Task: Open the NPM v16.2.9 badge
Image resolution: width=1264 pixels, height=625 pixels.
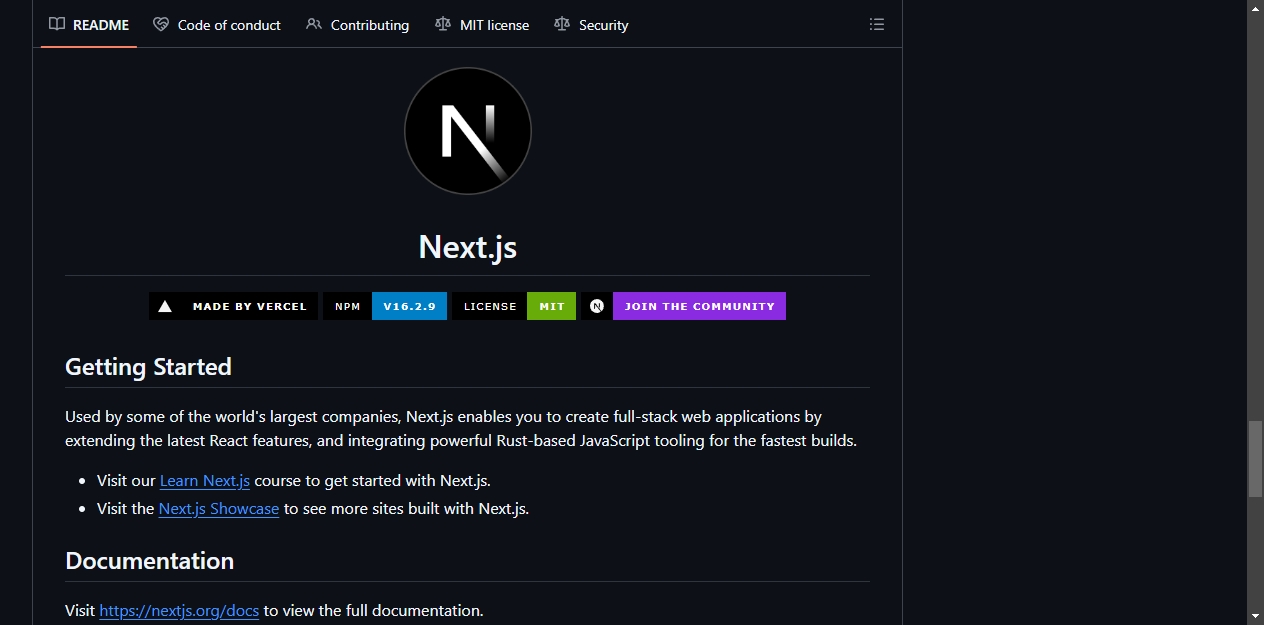Action: (x=385, y=306)
